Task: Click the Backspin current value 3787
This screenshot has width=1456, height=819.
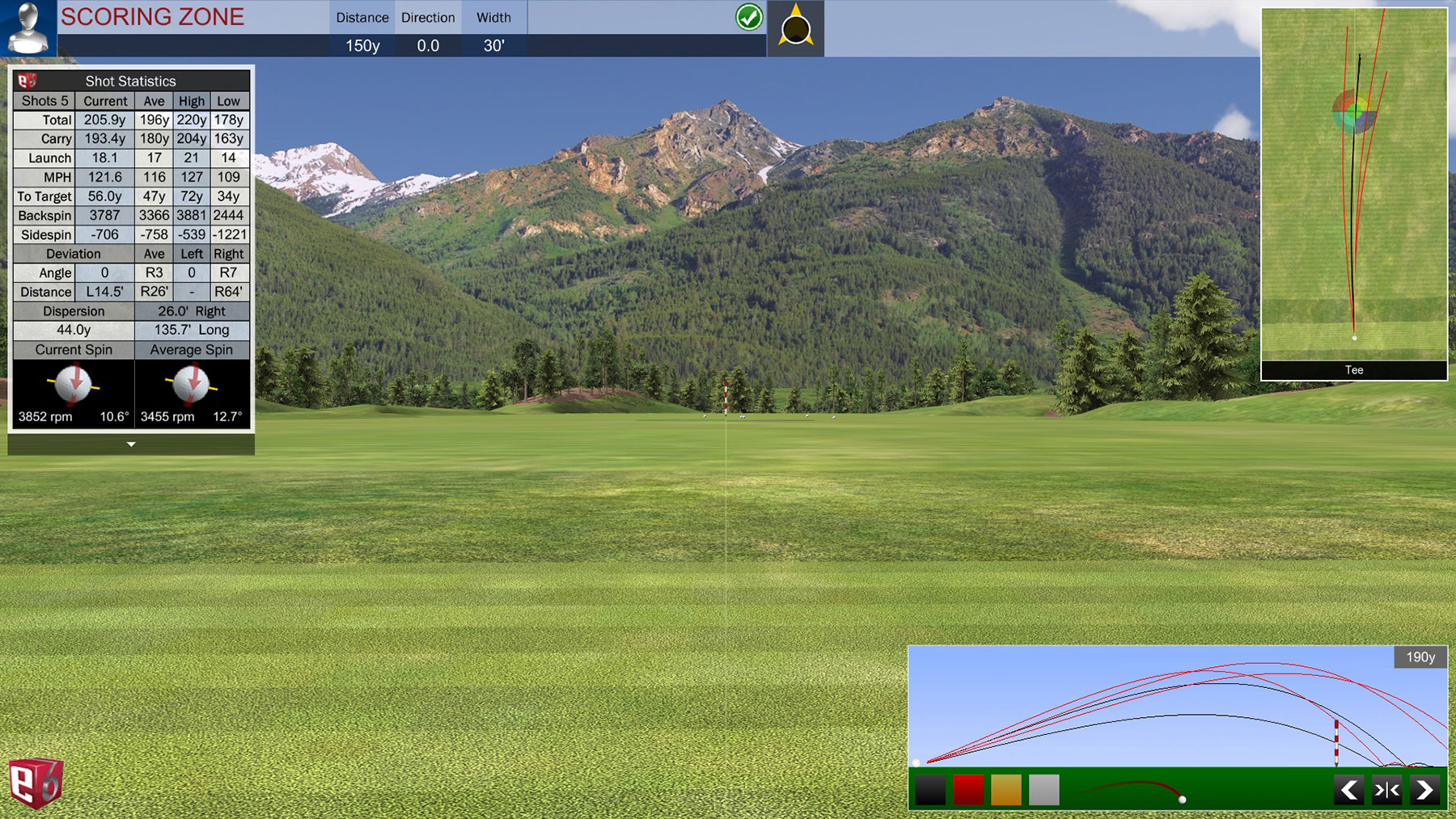Action: (x=105, y=215)
